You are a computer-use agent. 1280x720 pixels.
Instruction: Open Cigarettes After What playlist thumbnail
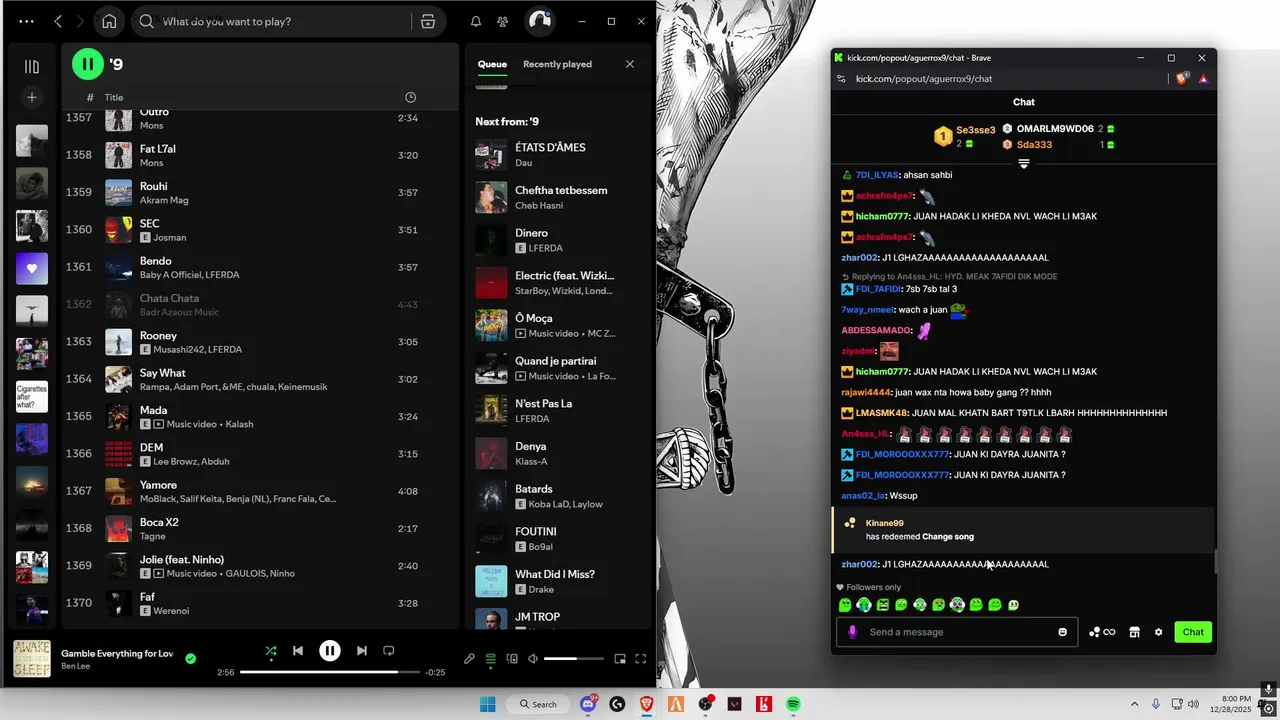coord(32,397)
